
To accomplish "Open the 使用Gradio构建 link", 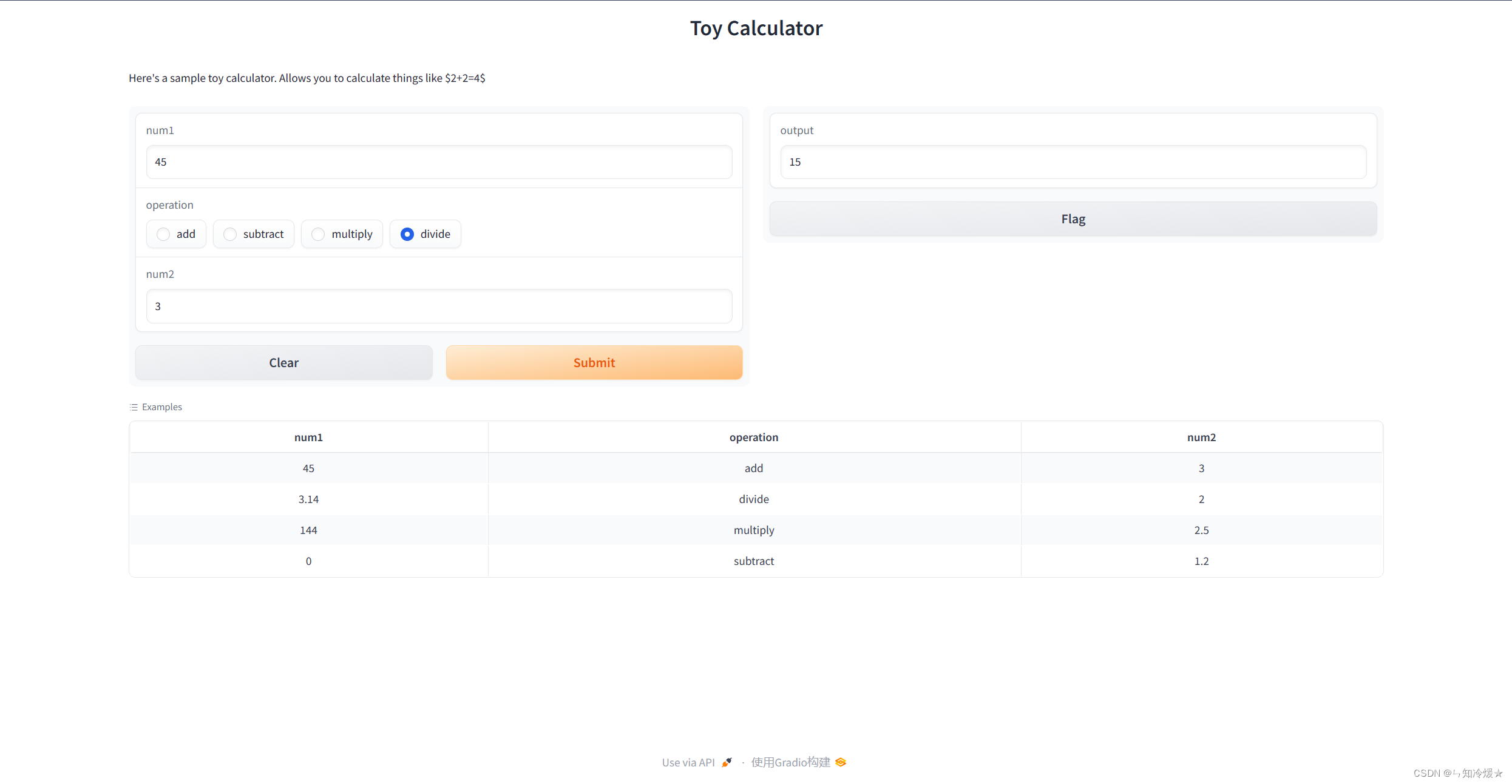I will click(790, 762).
